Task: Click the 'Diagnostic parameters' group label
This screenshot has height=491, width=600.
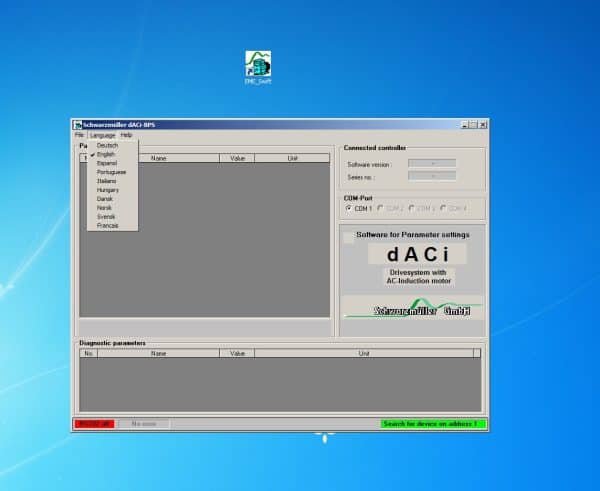Action: pyautogui.click(x=112, y=343)
